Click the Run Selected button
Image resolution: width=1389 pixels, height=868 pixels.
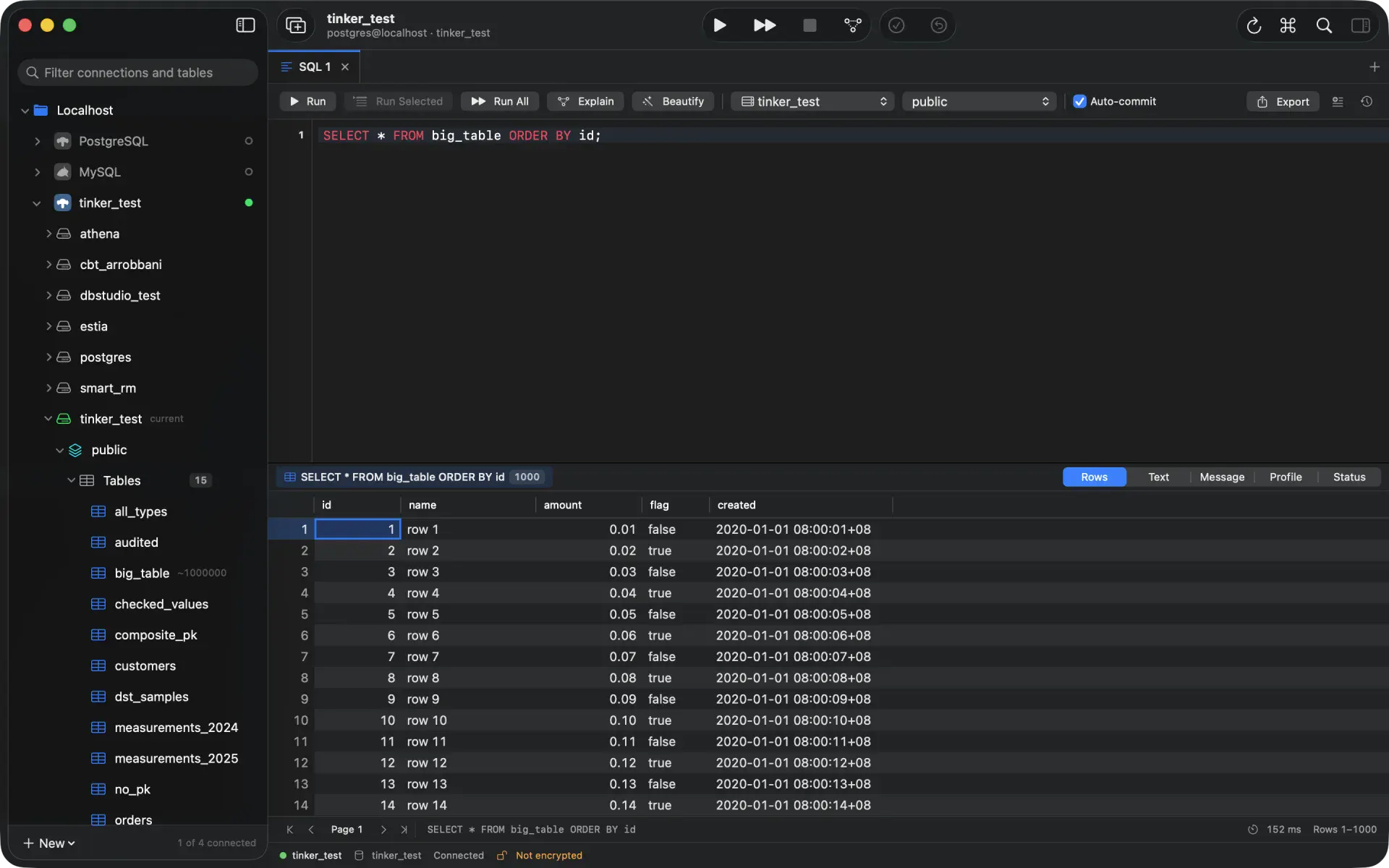tap(398, 101)
